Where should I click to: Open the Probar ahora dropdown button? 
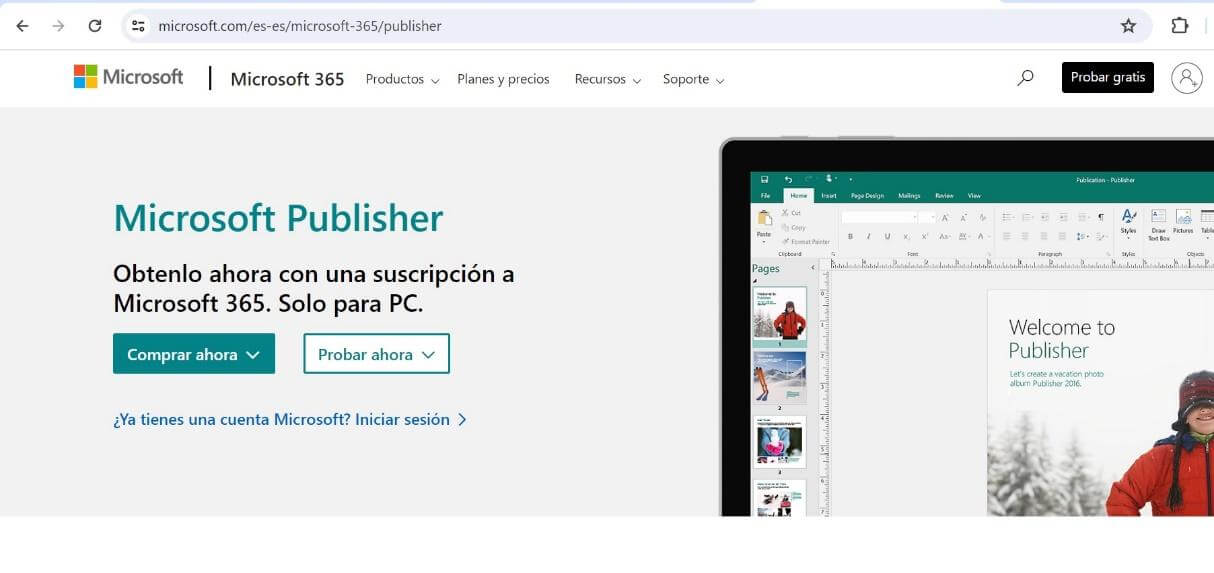pos(376,354)
